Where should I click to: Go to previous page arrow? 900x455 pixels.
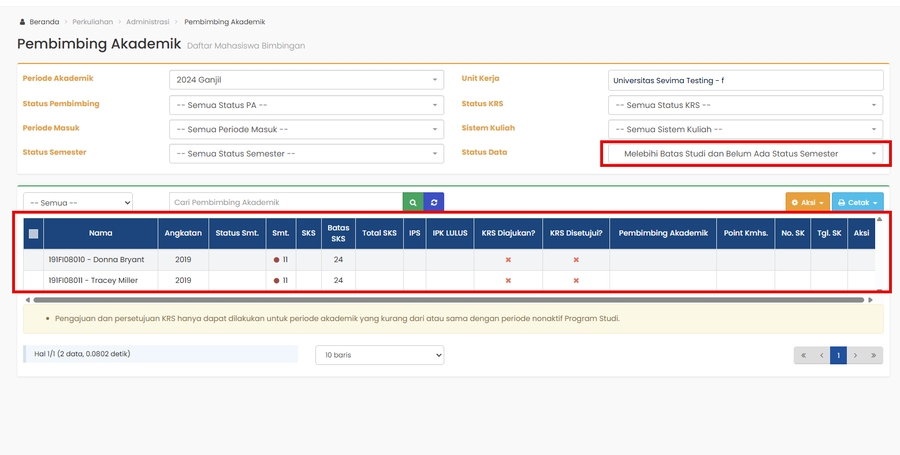pos(821,355)
